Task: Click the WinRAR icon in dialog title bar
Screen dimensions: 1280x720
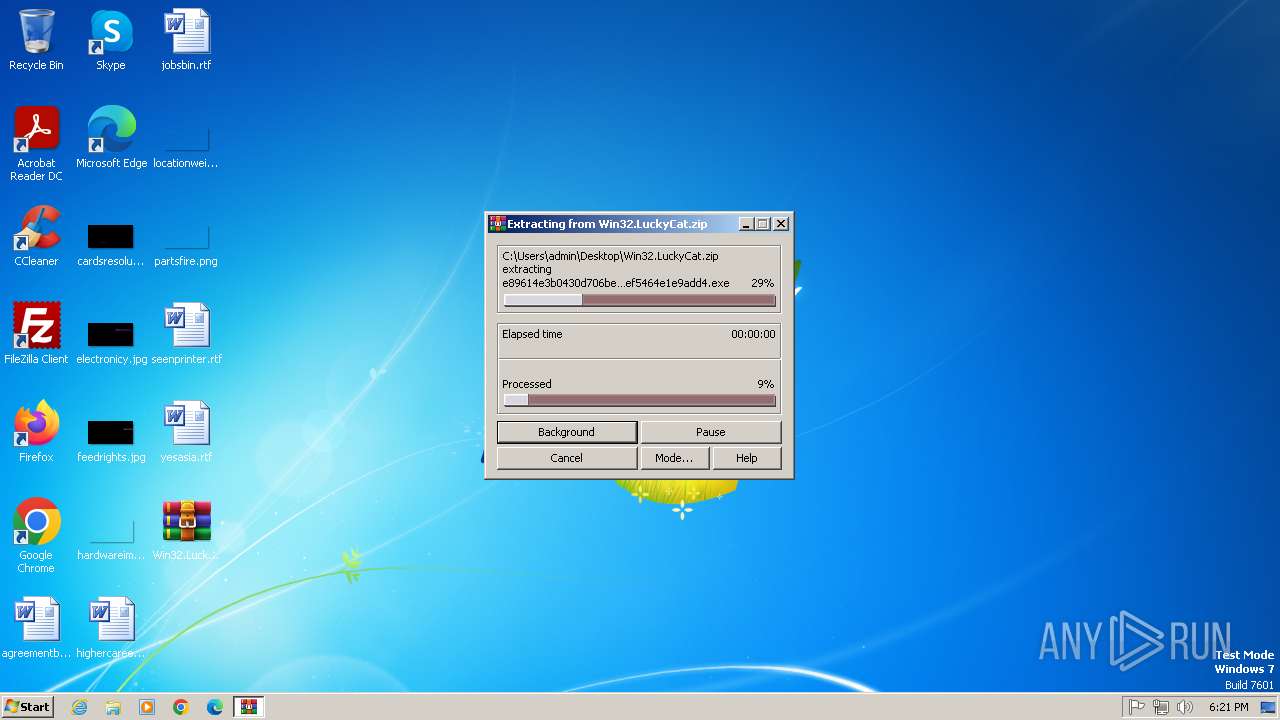Action: pyautogui.click(x=496, y=224)
